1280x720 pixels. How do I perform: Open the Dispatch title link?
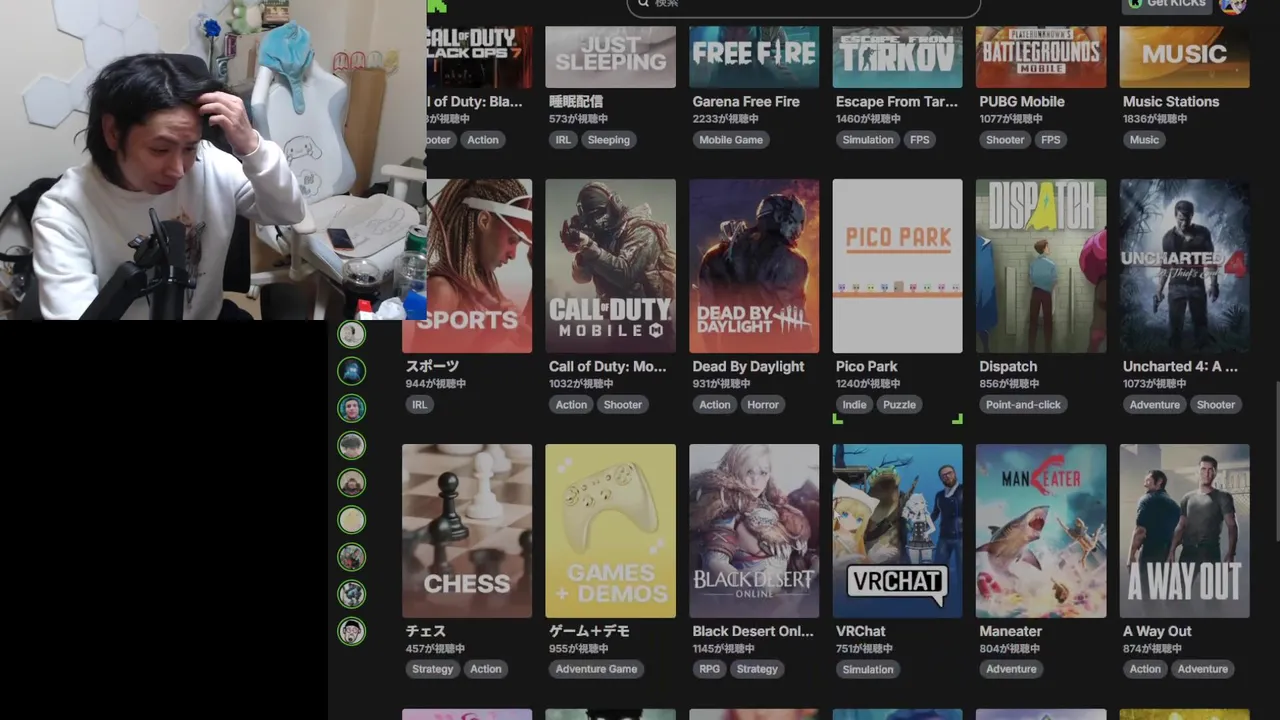pyautogui.click(x=1008, y=366)
